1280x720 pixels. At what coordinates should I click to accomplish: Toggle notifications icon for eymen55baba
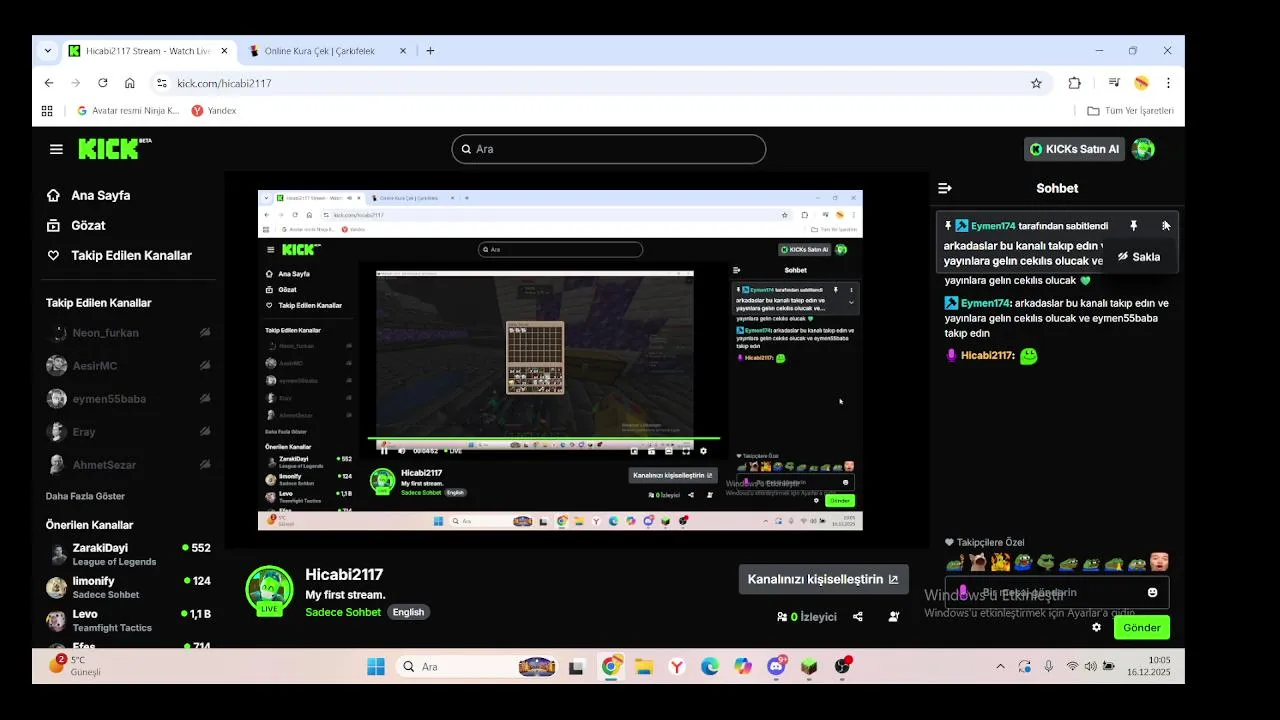tap(205, 399)
